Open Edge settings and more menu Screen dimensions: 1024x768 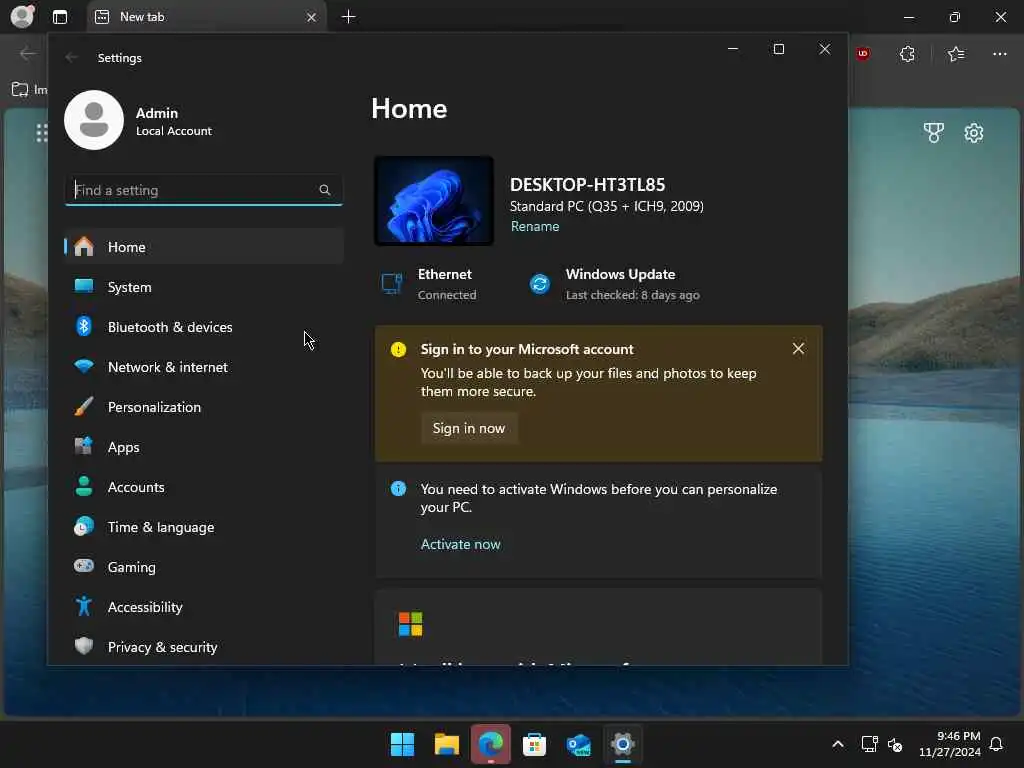pyautogui.click(x=1000, y=54)
